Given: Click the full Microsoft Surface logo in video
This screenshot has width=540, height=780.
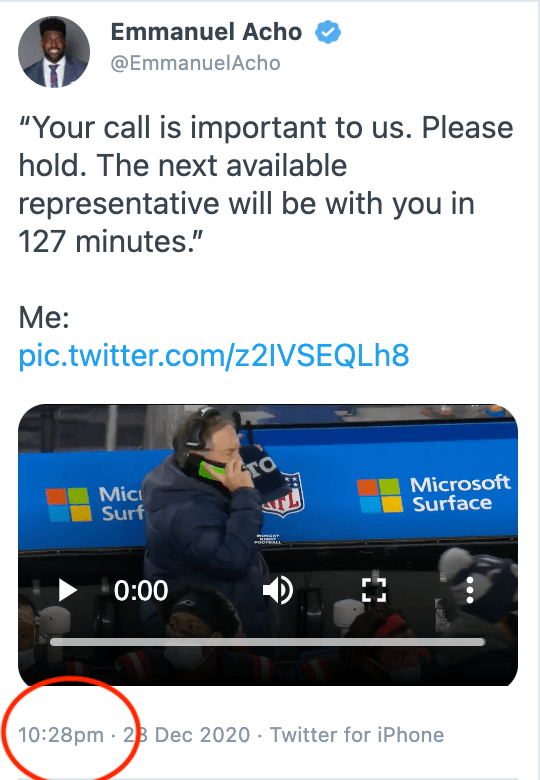Looking at the screenshot, I should click(x=434, y=494).
